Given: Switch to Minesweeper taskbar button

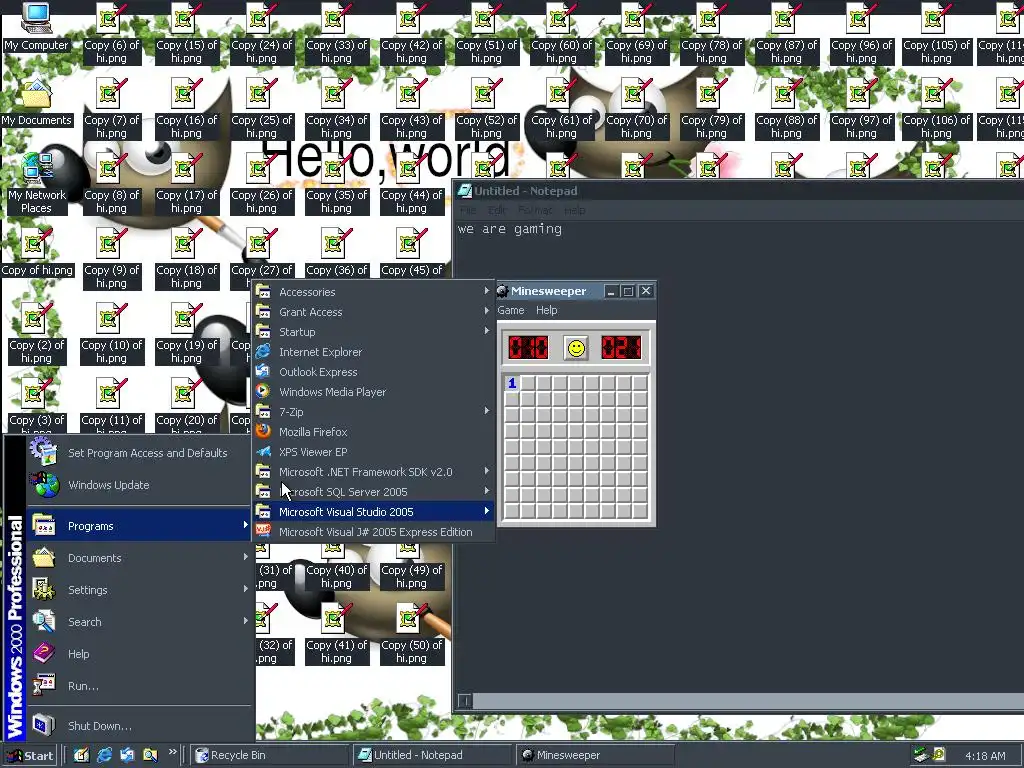Looking at the screenshot, I should click(595, 755).
